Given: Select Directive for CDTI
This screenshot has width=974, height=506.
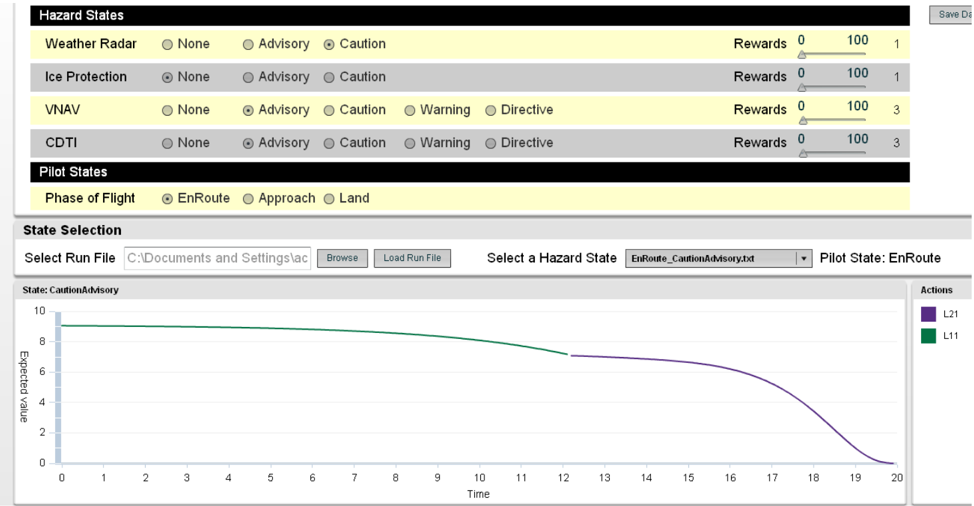Looking at the screenshot, I should tap(490, 143).
